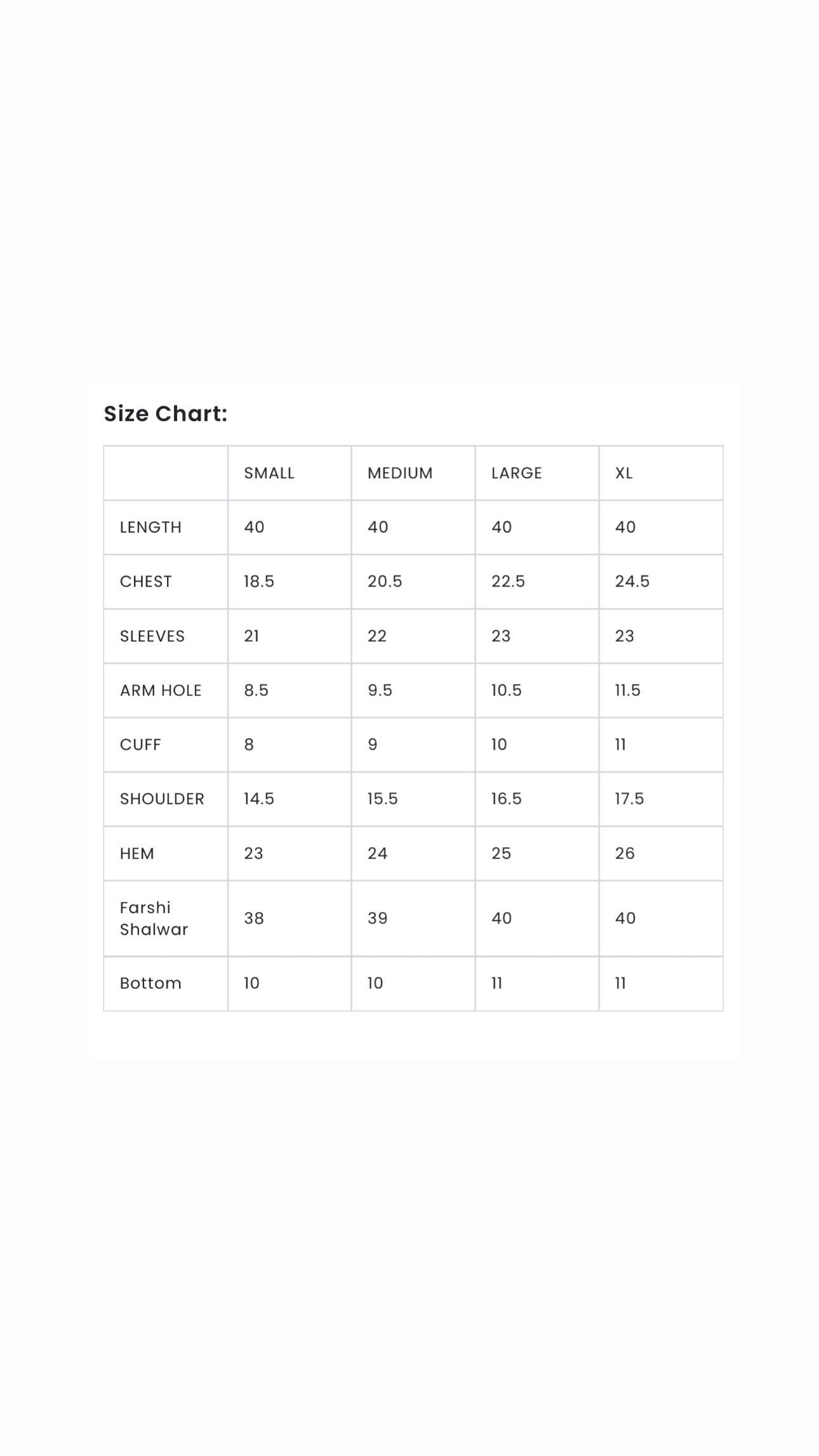Image resolution: width=819 pixels, height=1456 pixels.
Task: Select the SLEEVES row label
Action: (x=152, y=636)
